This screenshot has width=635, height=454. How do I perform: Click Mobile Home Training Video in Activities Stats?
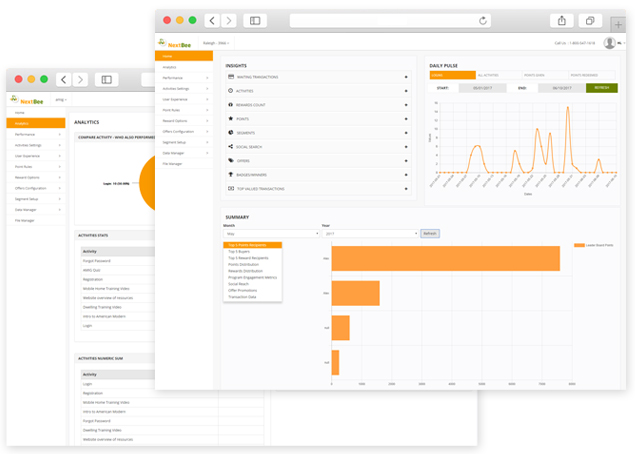(117, 289)
